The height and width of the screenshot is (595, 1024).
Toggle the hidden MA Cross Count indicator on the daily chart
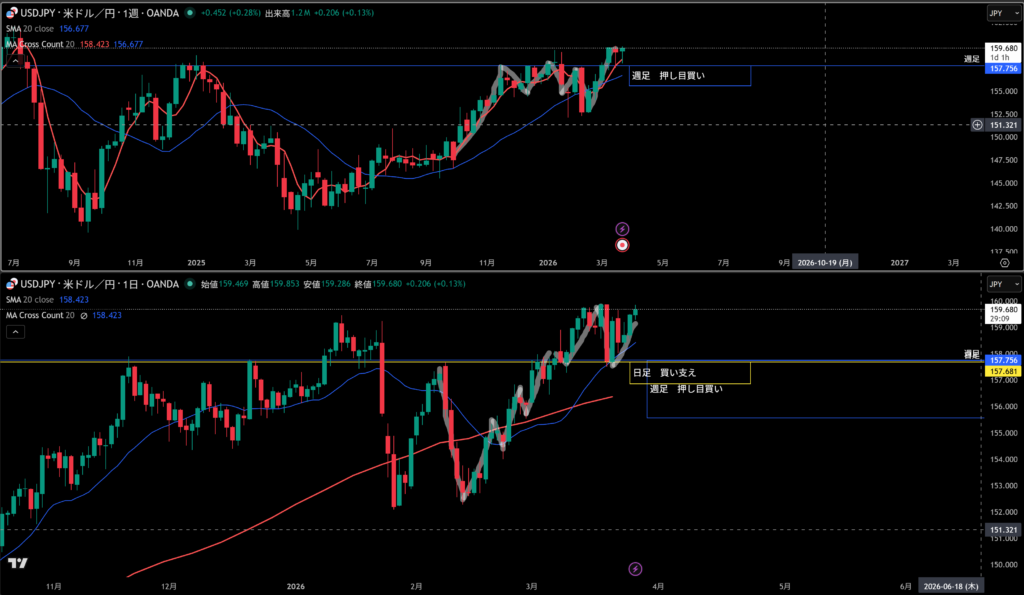click(84, 315)
